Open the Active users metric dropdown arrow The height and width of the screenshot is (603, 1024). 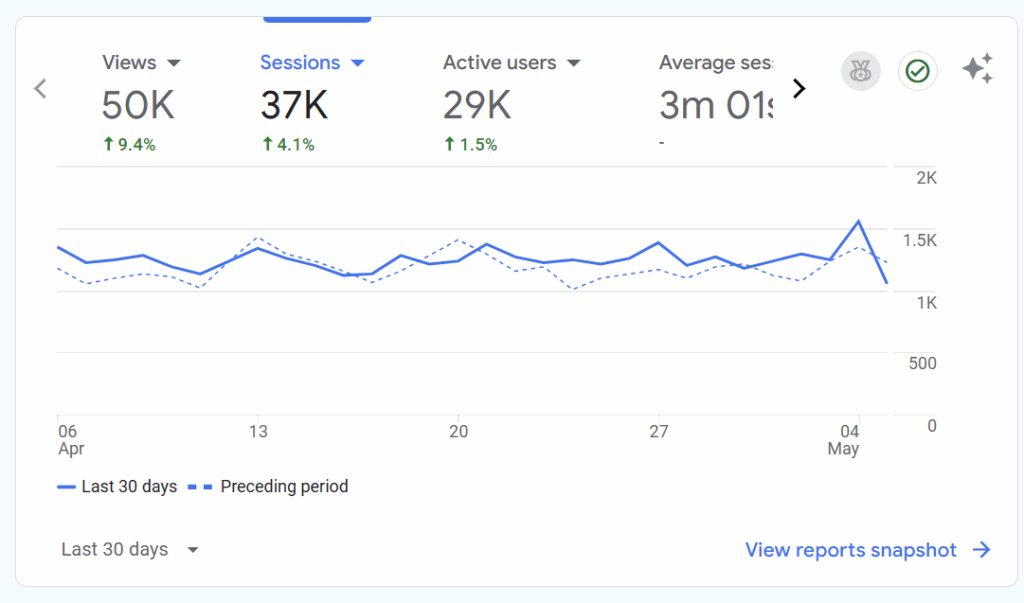pos(574,63)
